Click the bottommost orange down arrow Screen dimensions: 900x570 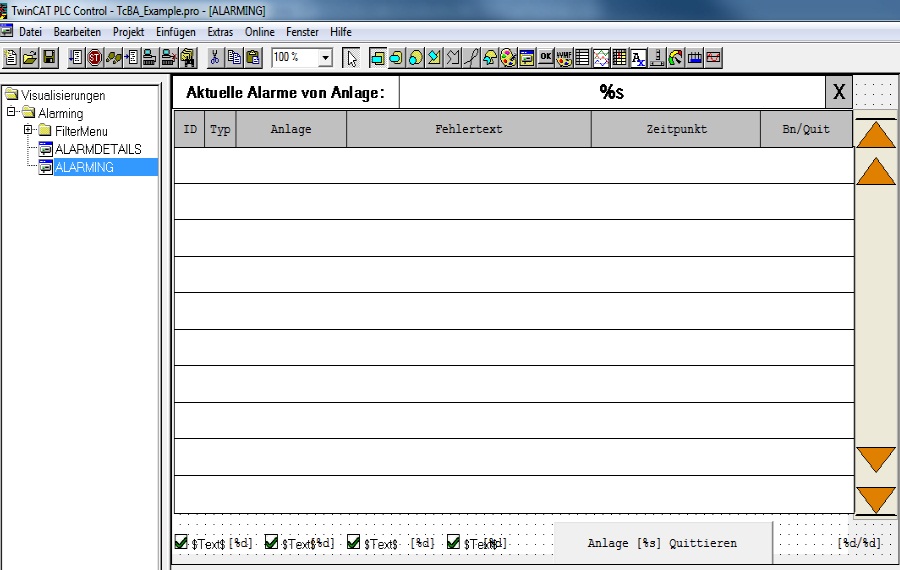tap(876, 500)
